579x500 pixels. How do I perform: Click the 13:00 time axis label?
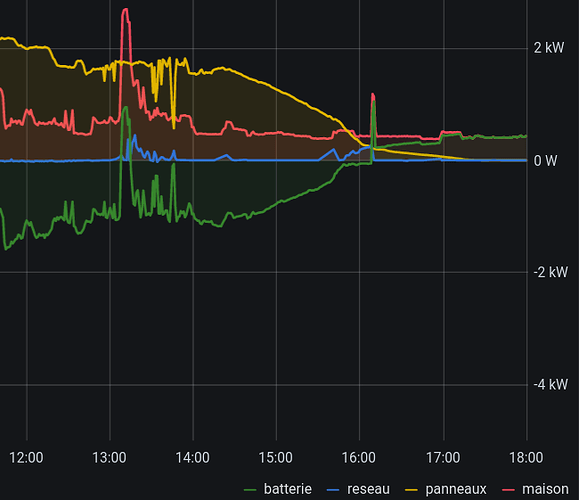(109, 458)
